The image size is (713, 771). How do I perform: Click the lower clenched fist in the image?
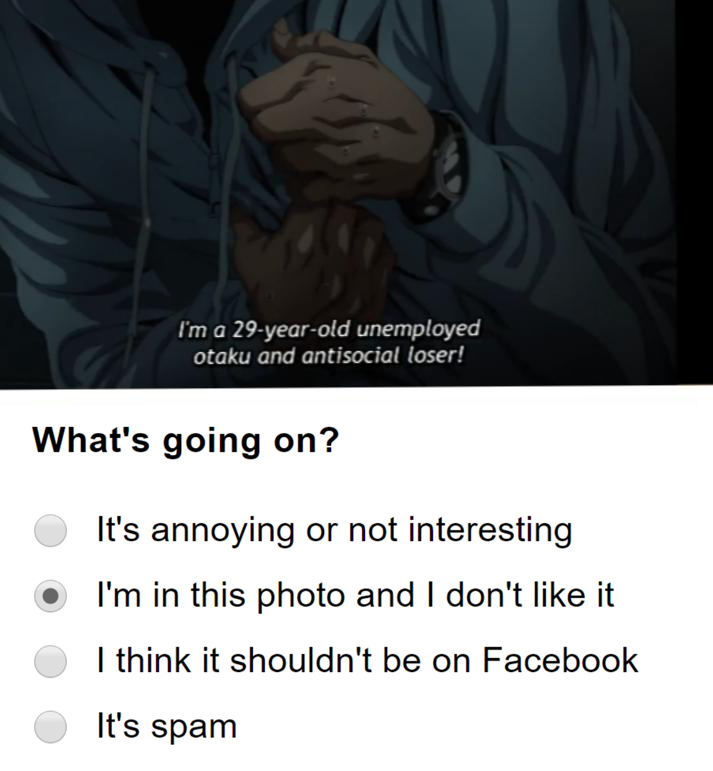pyautogui.click(x=315, y=261)
